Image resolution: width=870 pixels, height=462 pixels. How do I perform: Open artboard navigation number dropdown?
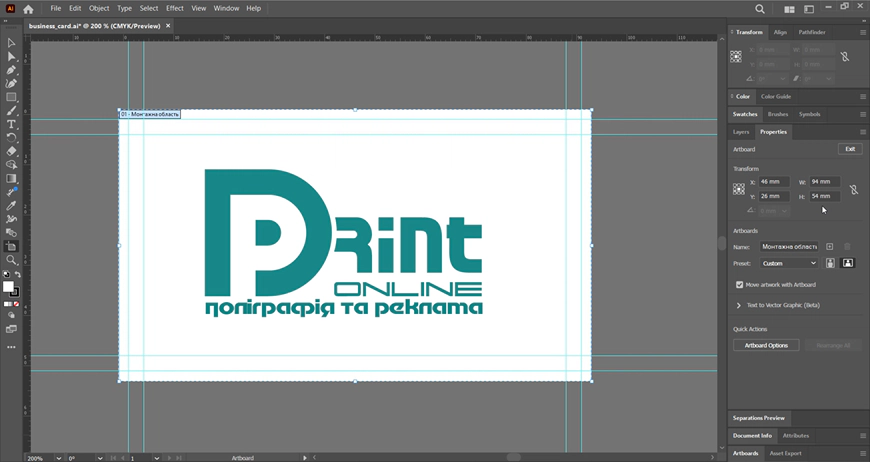(156, 458)
